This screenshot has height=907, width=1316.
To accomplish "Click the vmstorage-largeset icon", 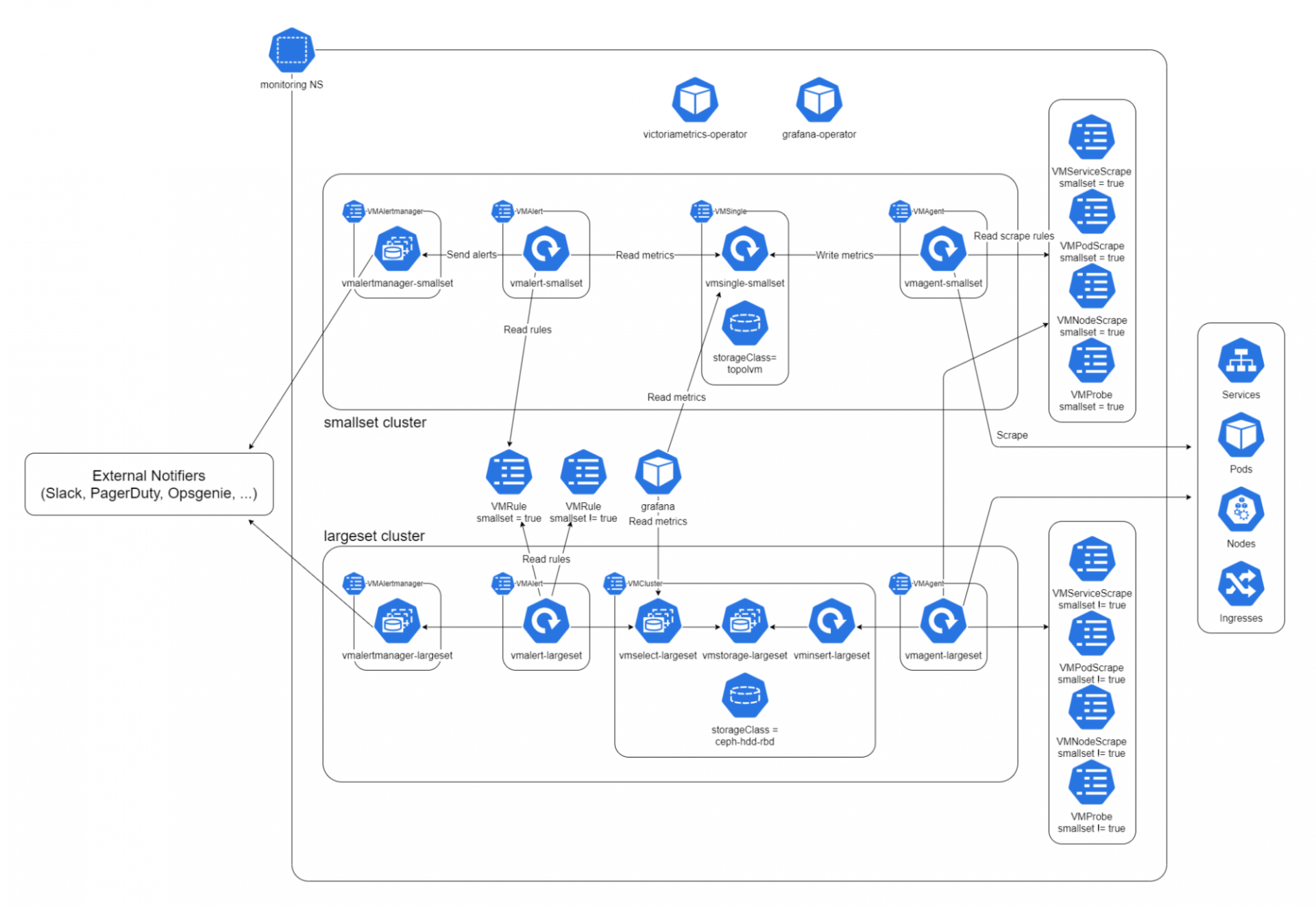I will tap(744, 621).
